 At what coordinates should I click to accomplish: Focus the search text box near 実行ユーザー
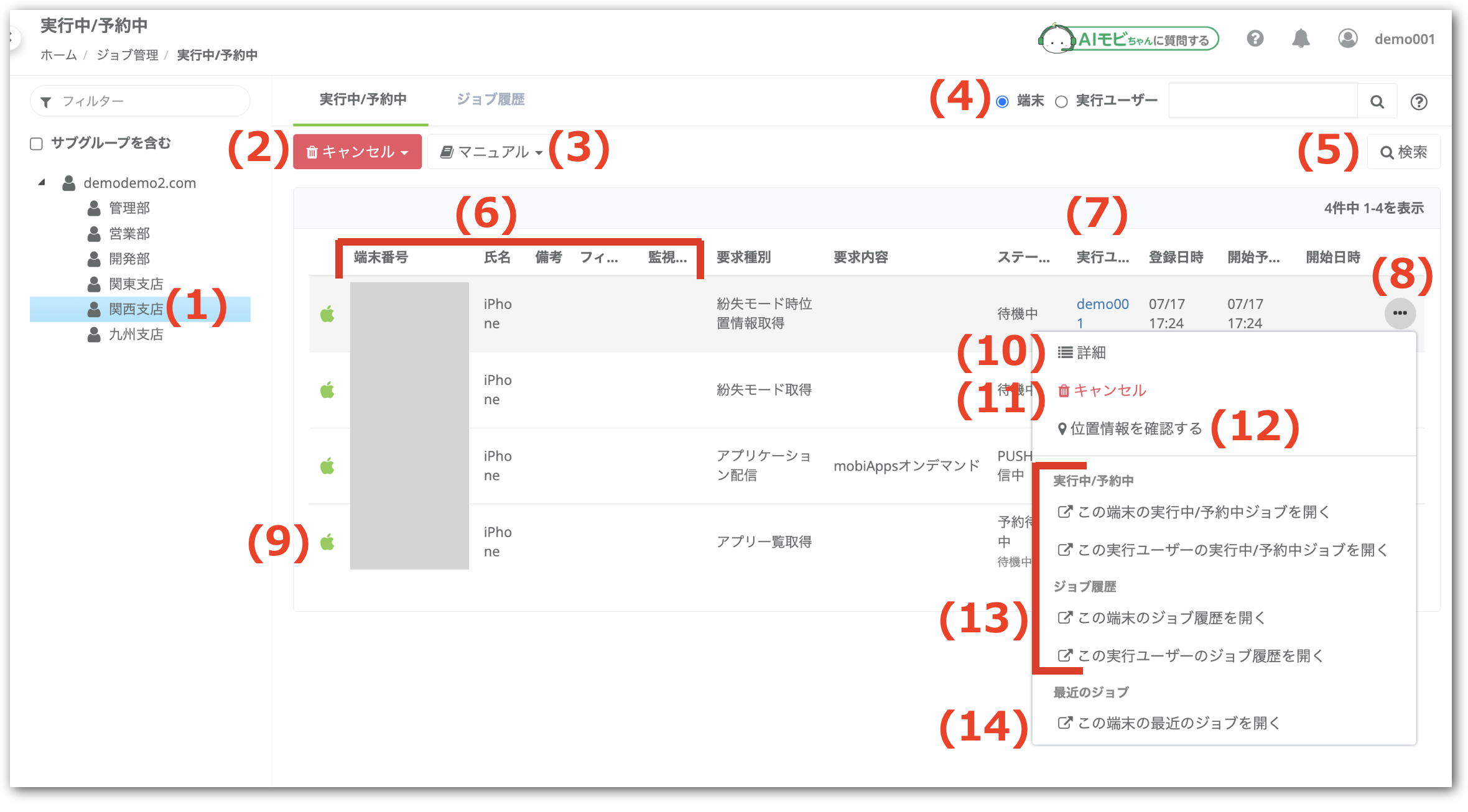(1263, 101)
